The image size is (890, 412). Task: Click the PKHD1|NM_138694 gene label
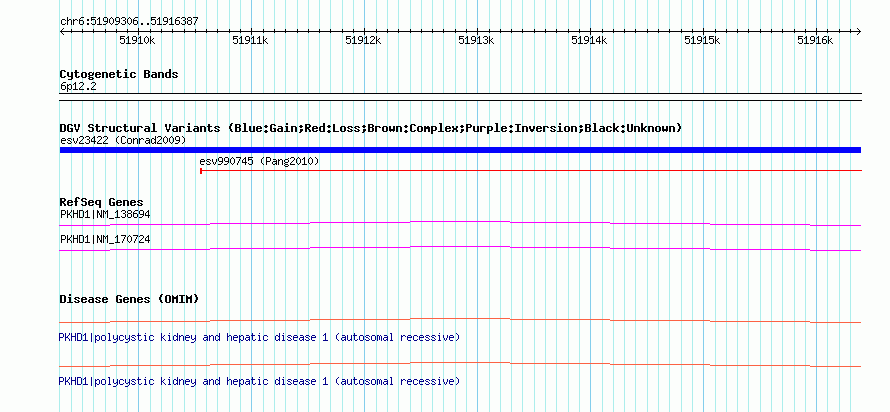click(105, 214)
